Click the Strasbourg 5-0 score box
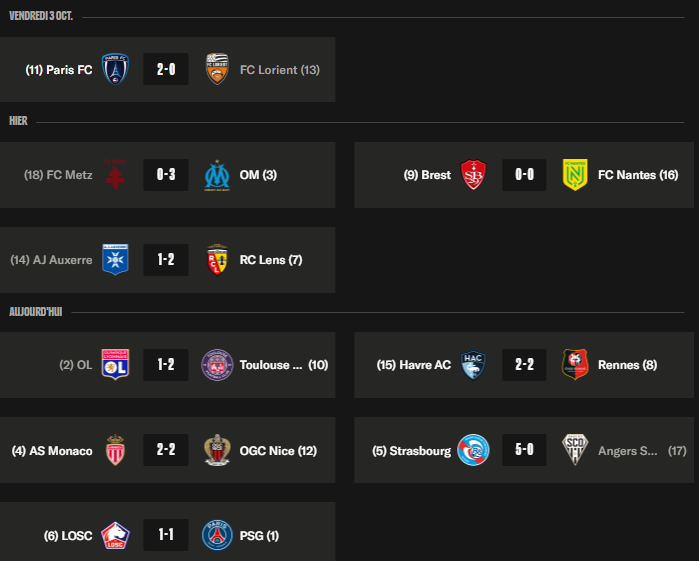Screen dimensions: 699x561 [x=524, y=450]
